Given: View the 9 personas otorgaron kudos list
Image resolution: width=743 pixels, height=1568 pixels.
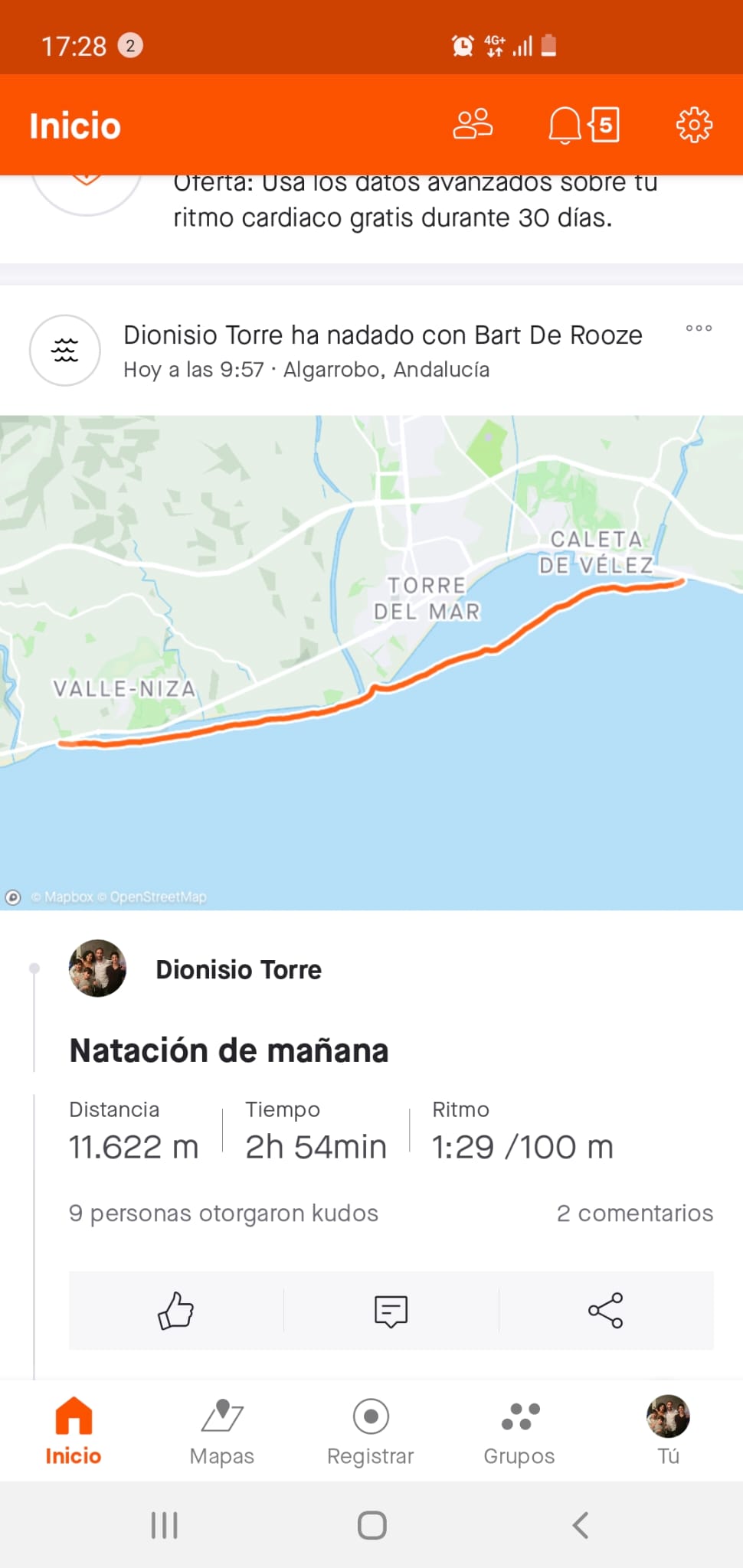Looking at the screenshot, I should tap(224, 1214).
